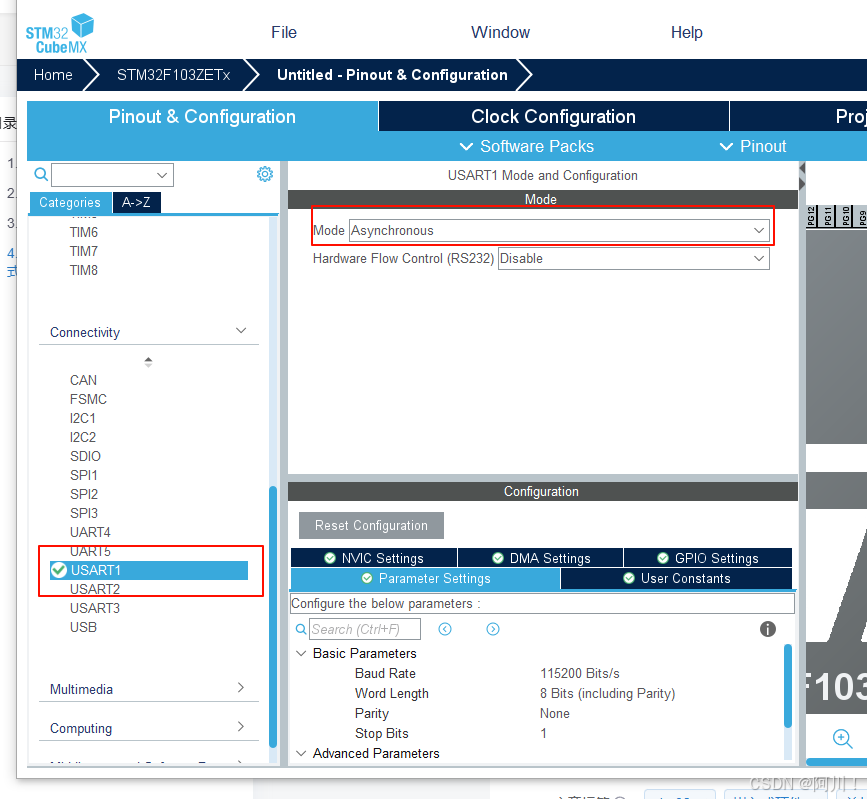Open the peripheral settings gear icon
Image resolution: width=867 pixels, height=799 pixels.
265,174
